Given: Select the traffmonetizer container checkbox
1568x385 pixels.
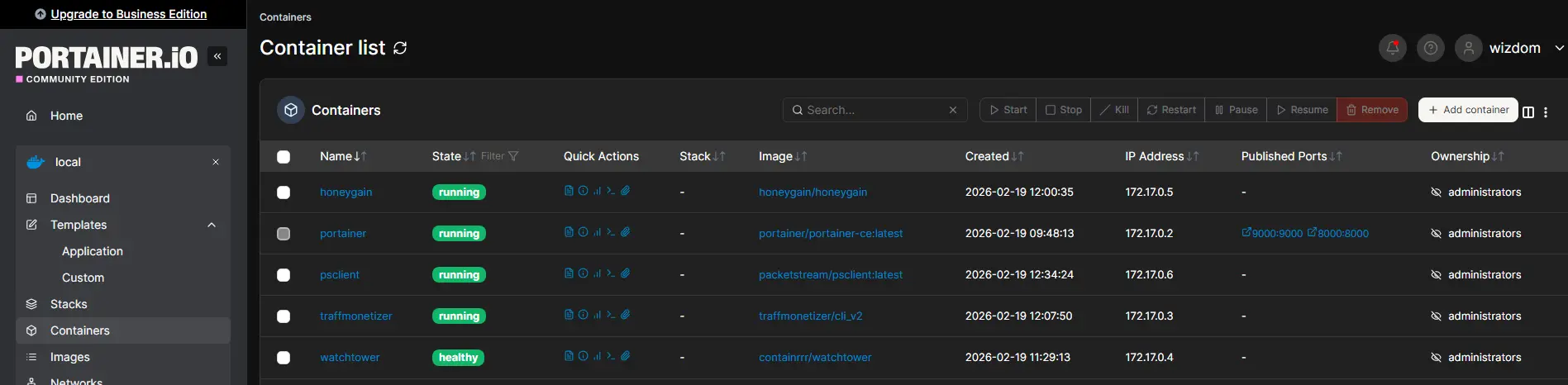Looking at the screenshot, I should coord(284,316).
